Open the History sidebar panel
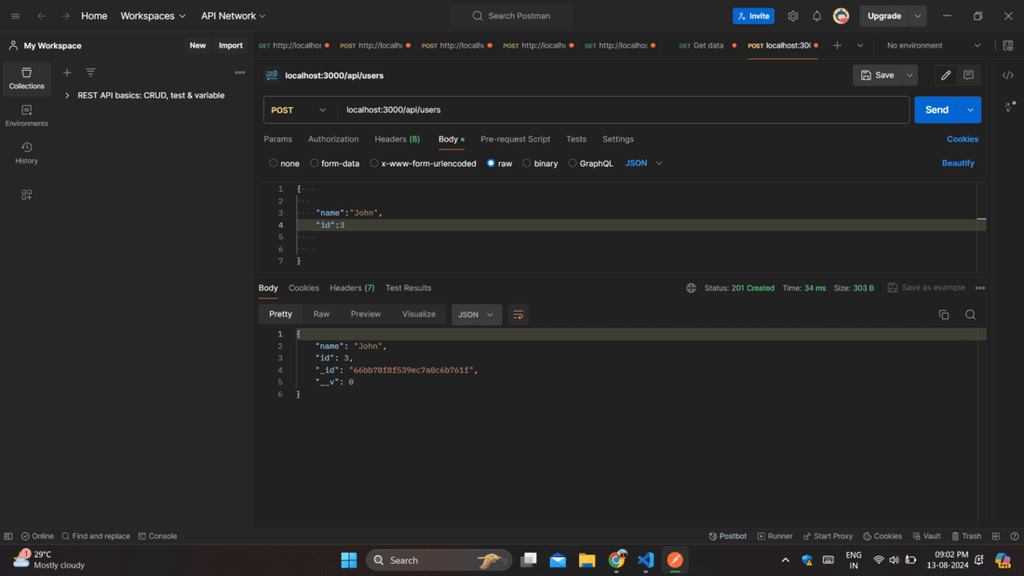This screenshot has height=576, width=1024. coord(27,153)
